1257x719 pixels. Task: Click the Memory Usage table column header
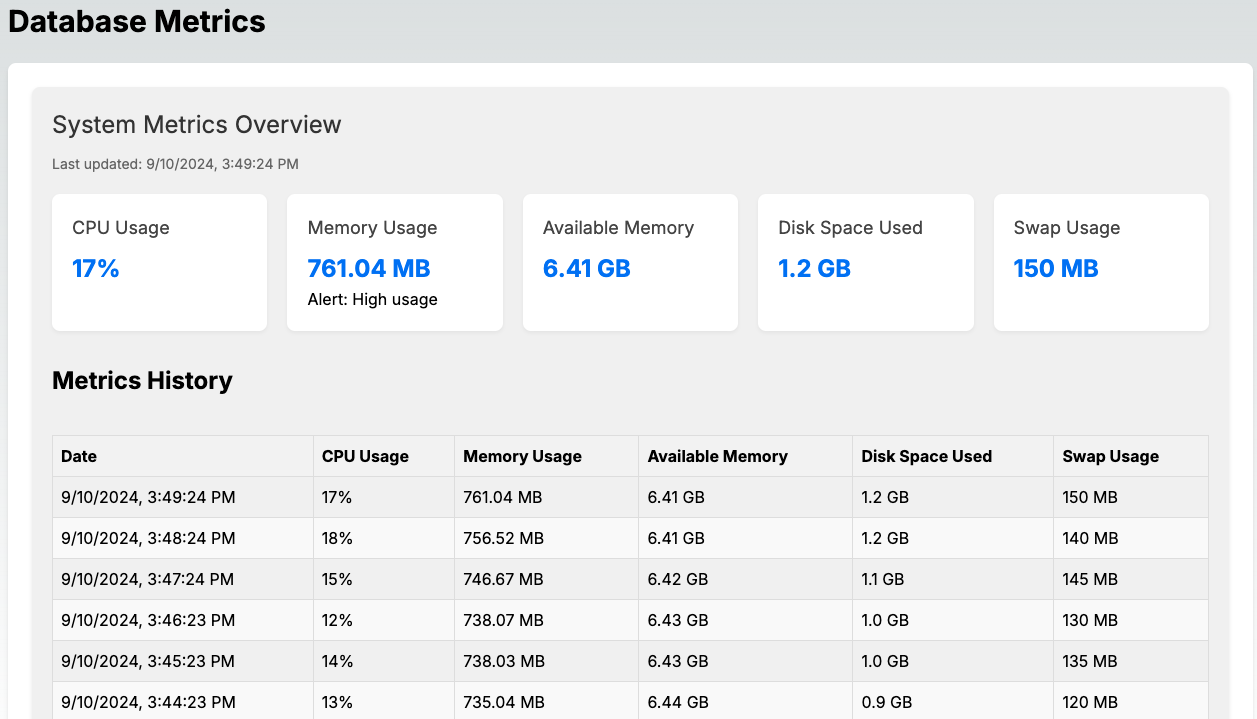[x=522, y=456]
